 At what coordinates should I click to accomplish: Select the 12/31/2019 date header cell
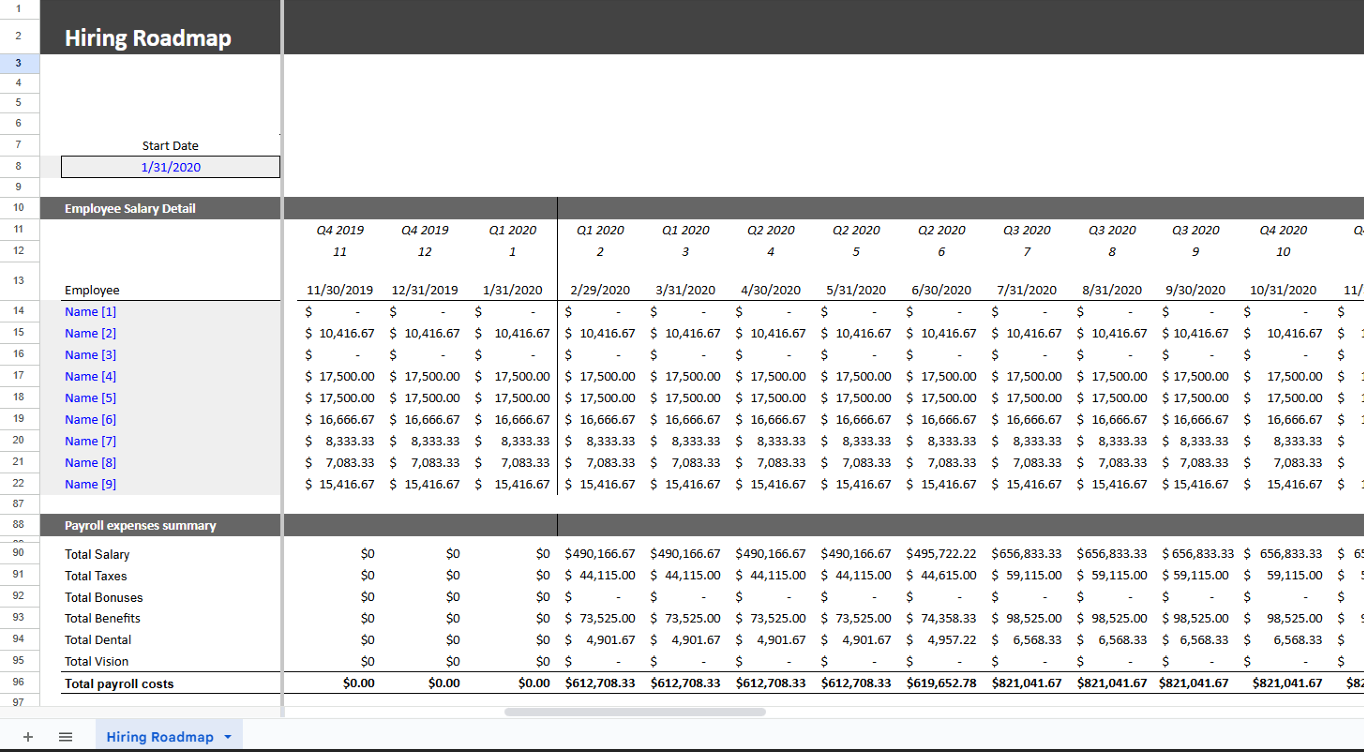coord(425,290)
